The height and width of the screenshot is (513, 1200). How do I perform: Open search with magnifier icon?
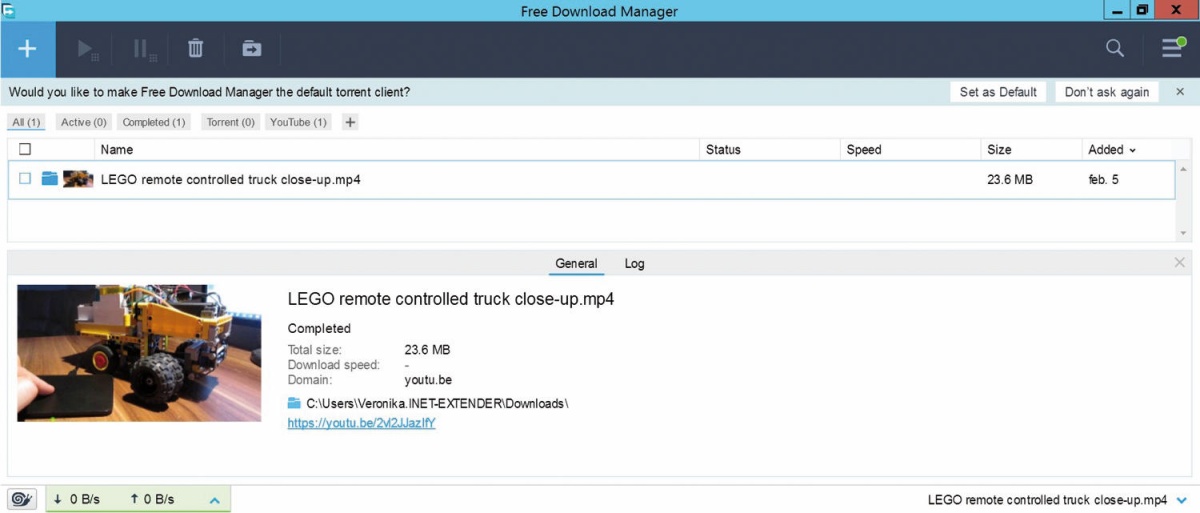[1115, 48]
